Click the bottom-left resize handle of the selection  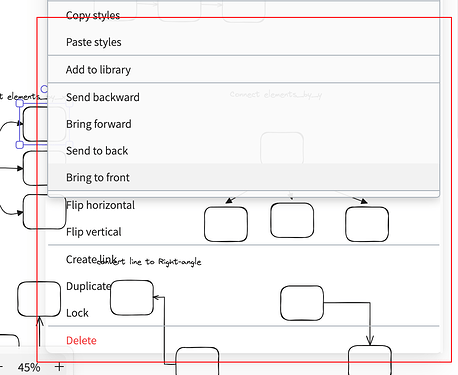coord(20,145)
